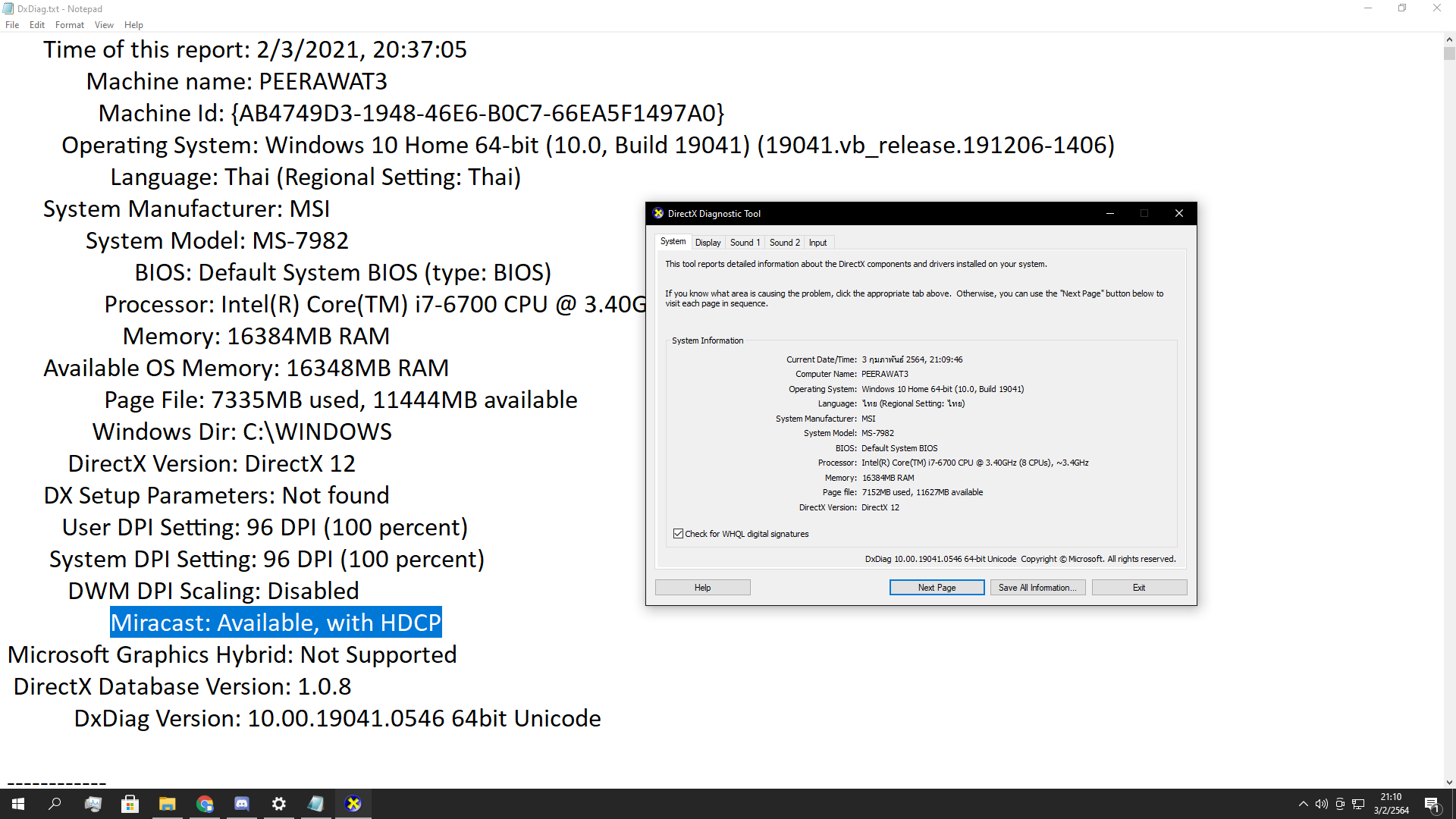1456x819 pixels.
Task: Click Save All Information button
Action: 1037,588
